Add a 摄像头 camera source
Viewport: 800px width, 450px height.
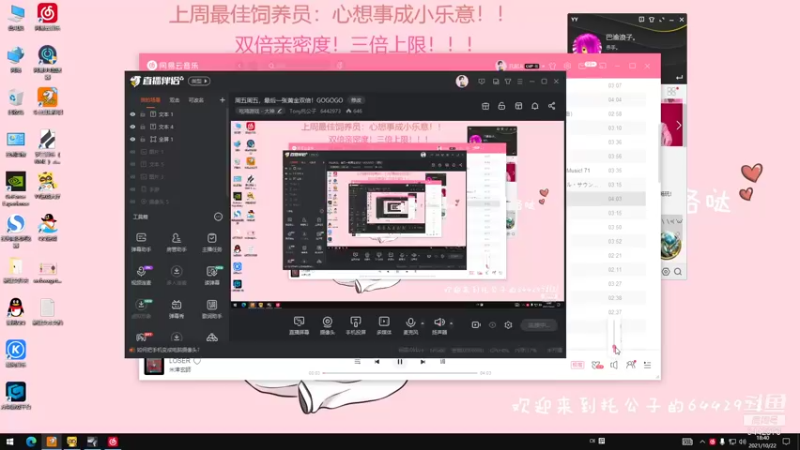327,325
